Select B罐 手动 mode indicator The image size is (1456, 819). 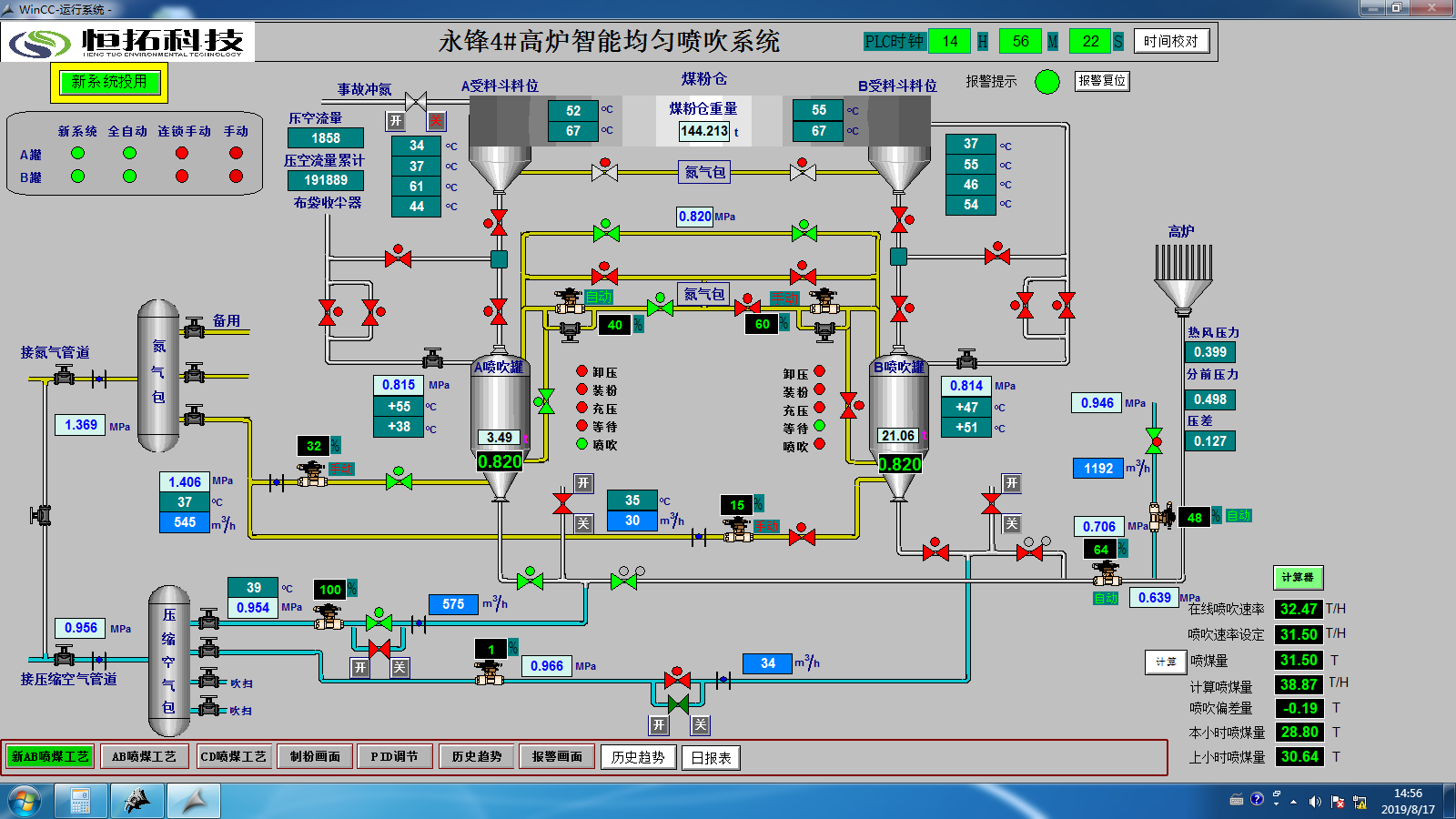[237, 176]
